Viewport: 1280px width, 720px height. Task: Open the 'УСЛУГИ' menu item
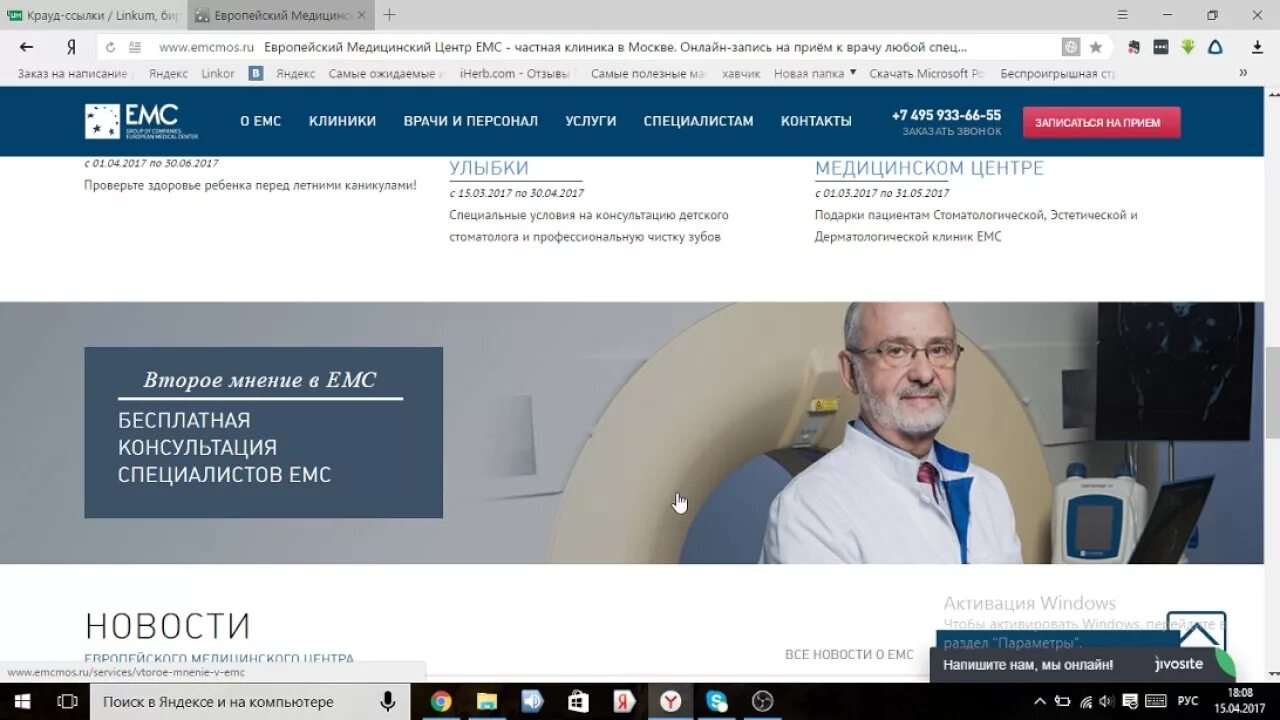[591, 121]
